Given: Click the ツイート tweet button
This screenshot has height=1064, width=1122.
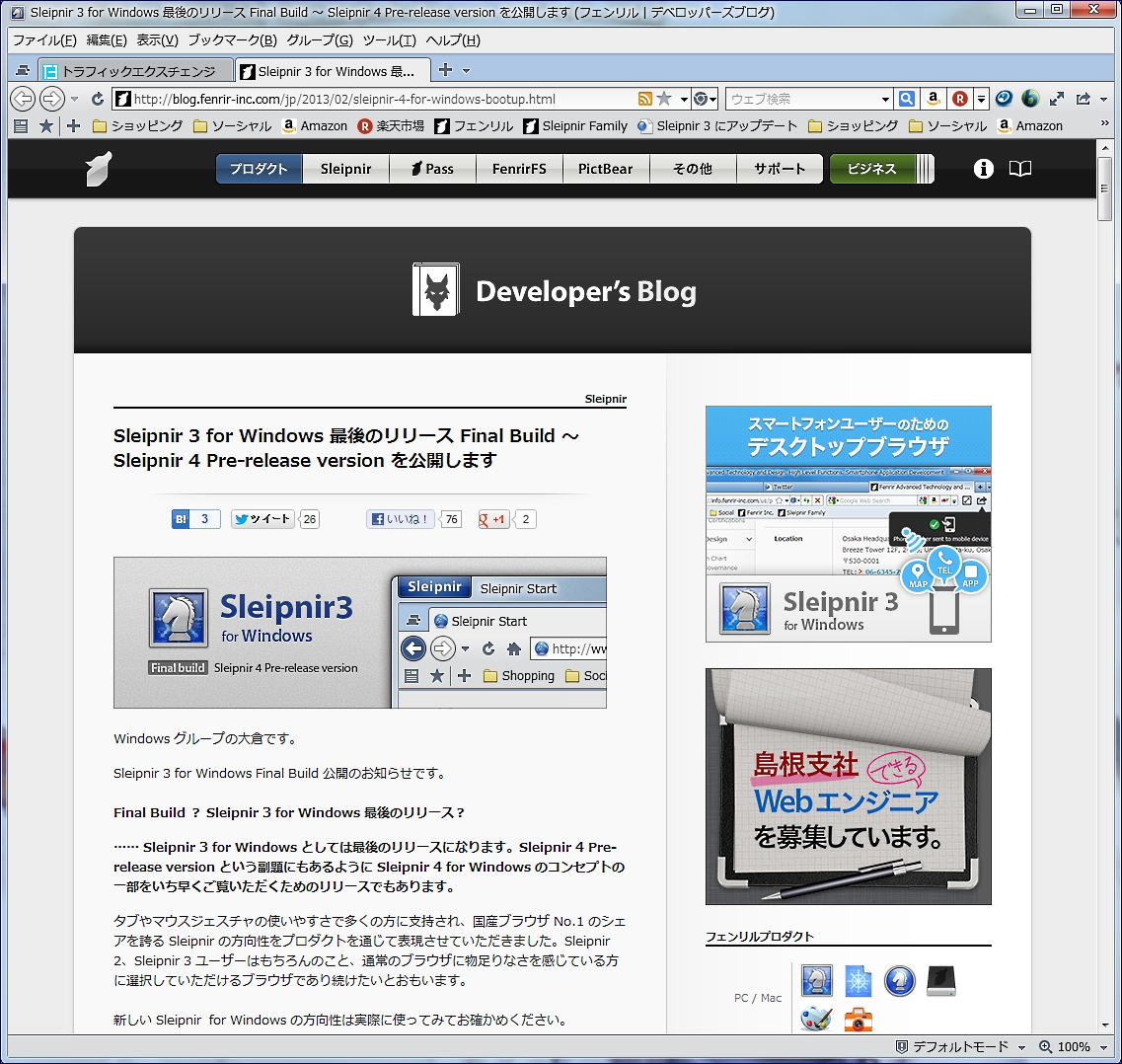Looking at the screenshot, I should coord(262,519).
